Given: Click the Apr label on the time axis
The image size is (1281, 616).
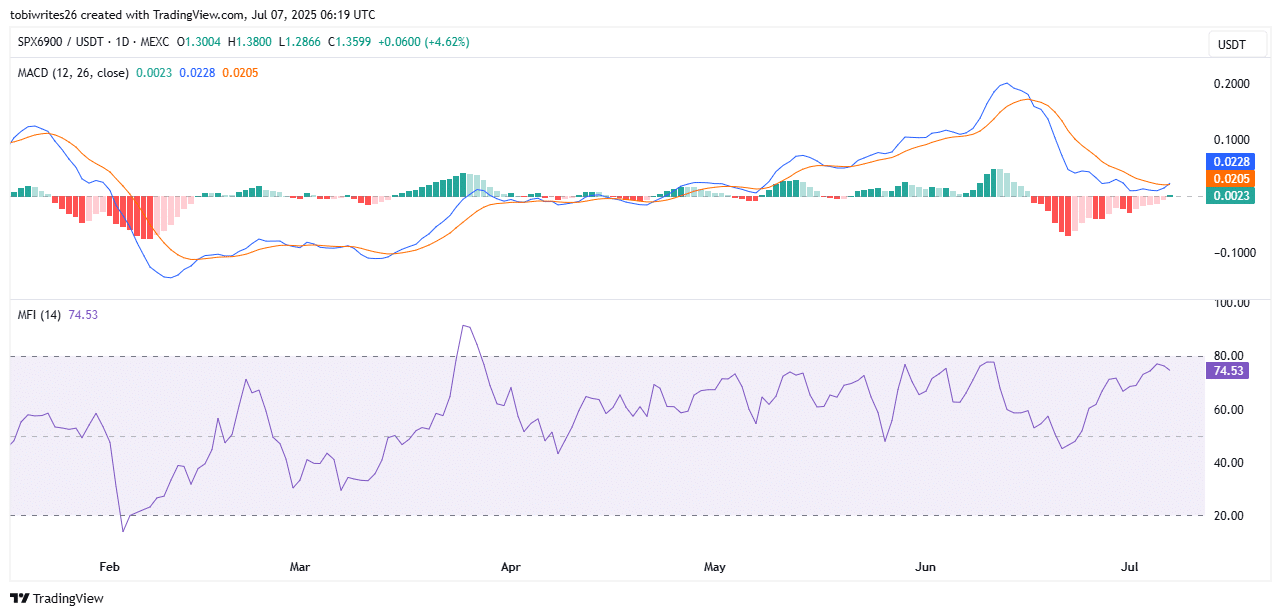Looking at the screenshot, I should pos(510,567).
